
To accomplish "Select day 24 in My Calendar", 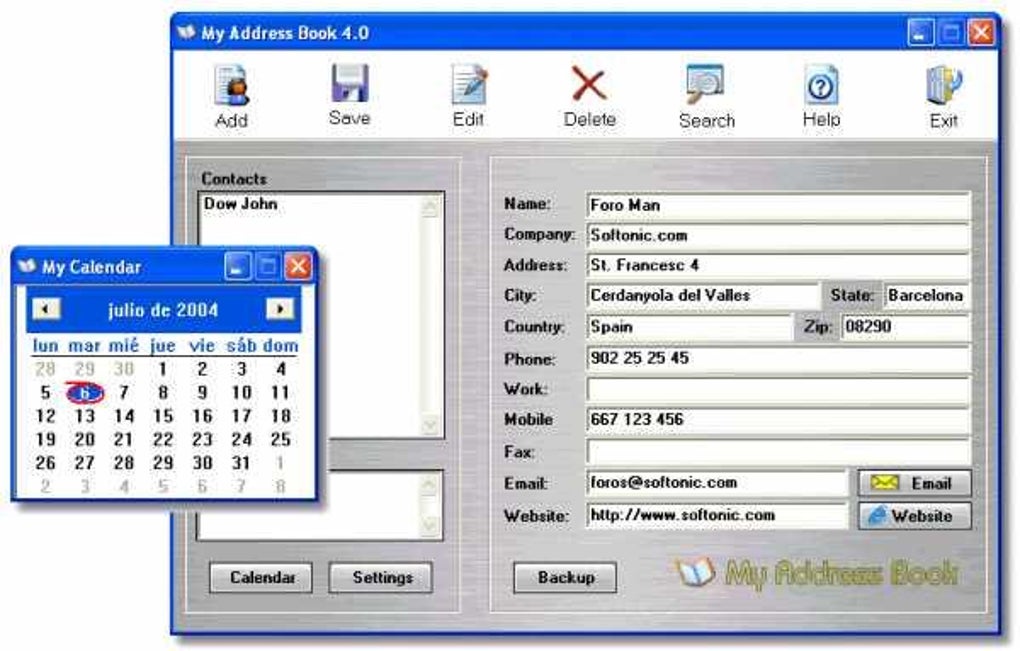I will click(x=241, y=439).
